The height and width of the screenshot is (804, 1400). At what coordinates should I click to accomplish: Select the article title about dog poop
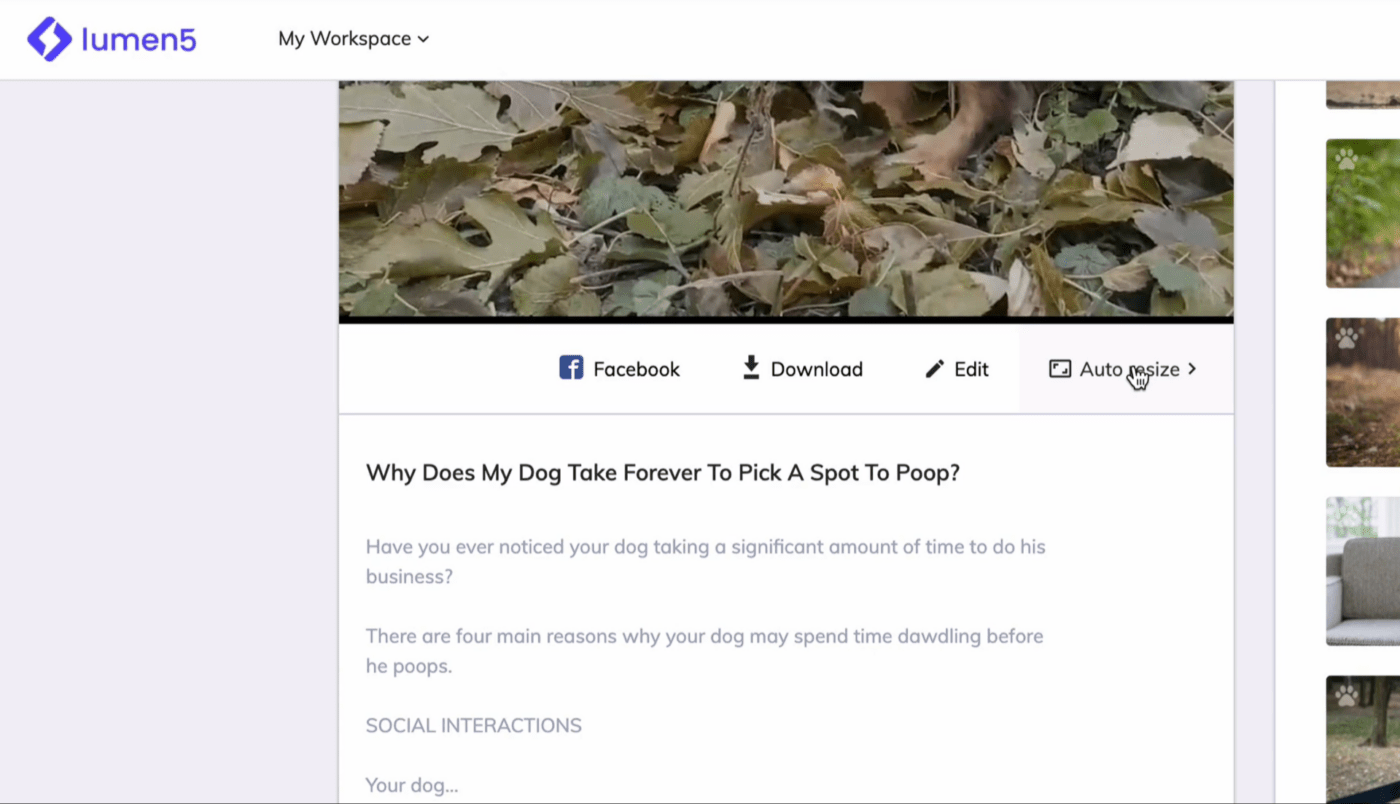[x=663, y=473]
